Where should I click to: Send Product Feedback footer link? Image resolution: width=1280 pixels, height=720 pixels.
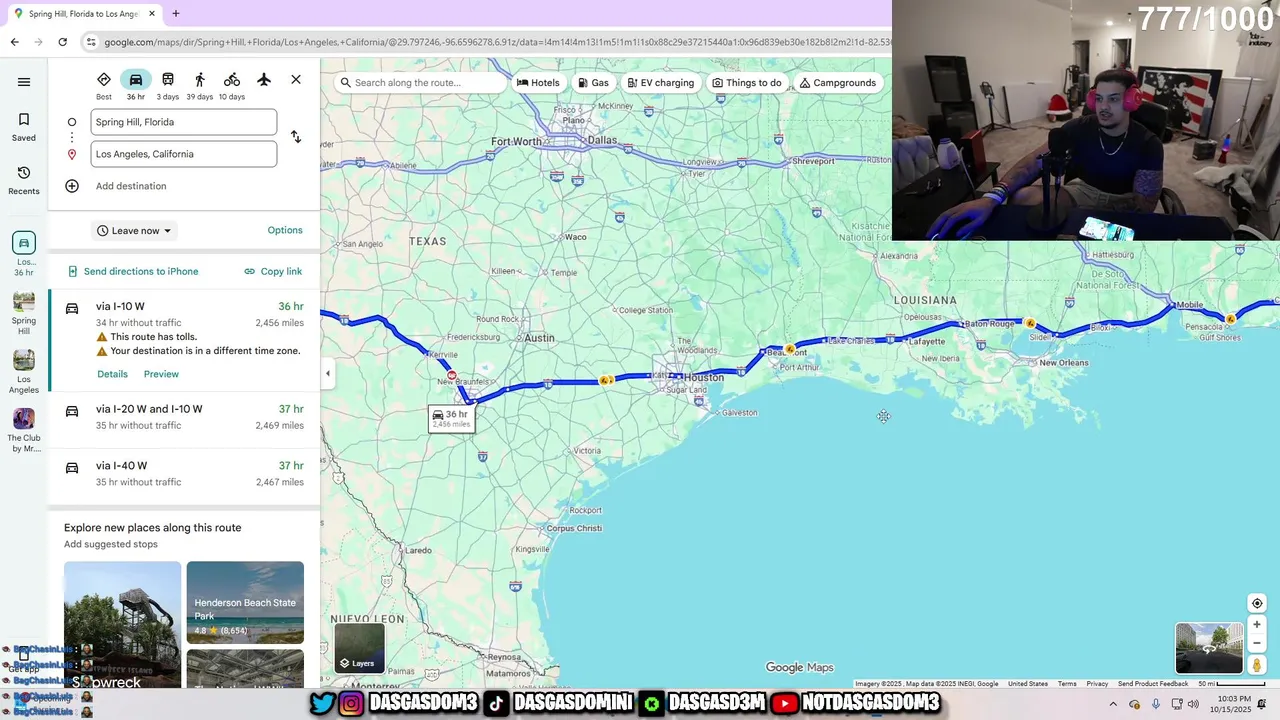tap(1153, 684)
